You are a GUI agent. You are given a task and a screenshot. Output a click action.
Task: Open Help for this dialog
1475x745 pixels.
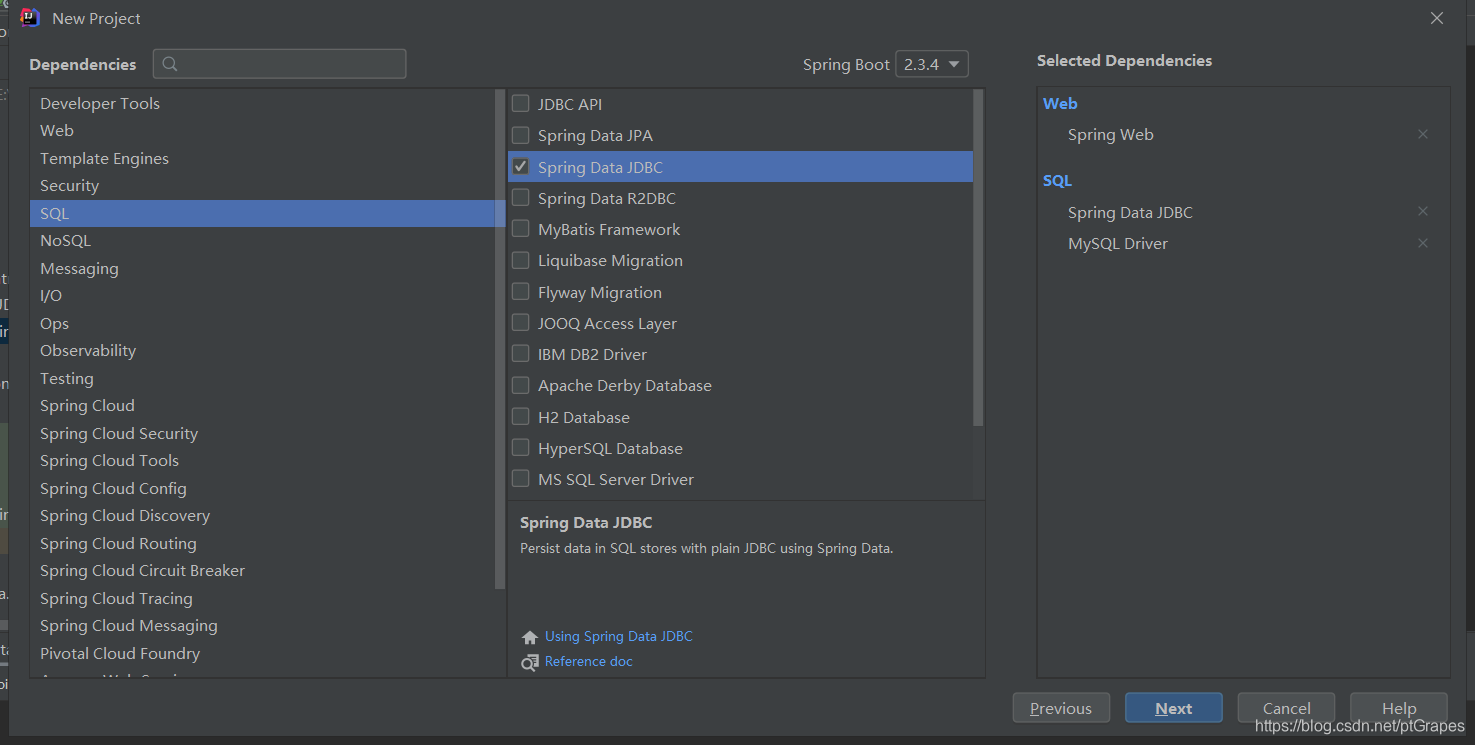pos(1399,708)
